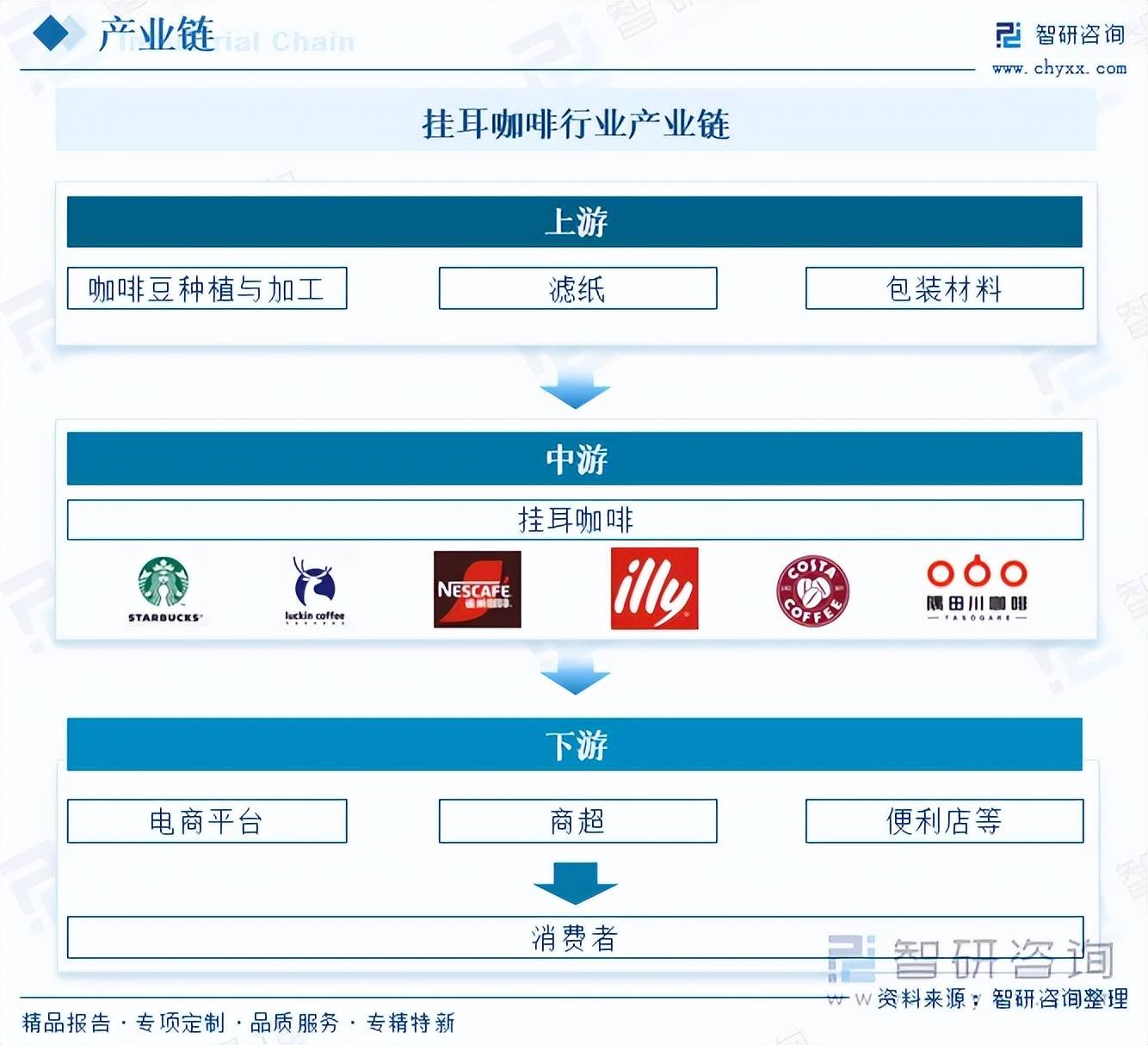Open the illy brand logo
This screenshot has height=1045, width=1148.
pyautogui.click(x=654, y=588)
